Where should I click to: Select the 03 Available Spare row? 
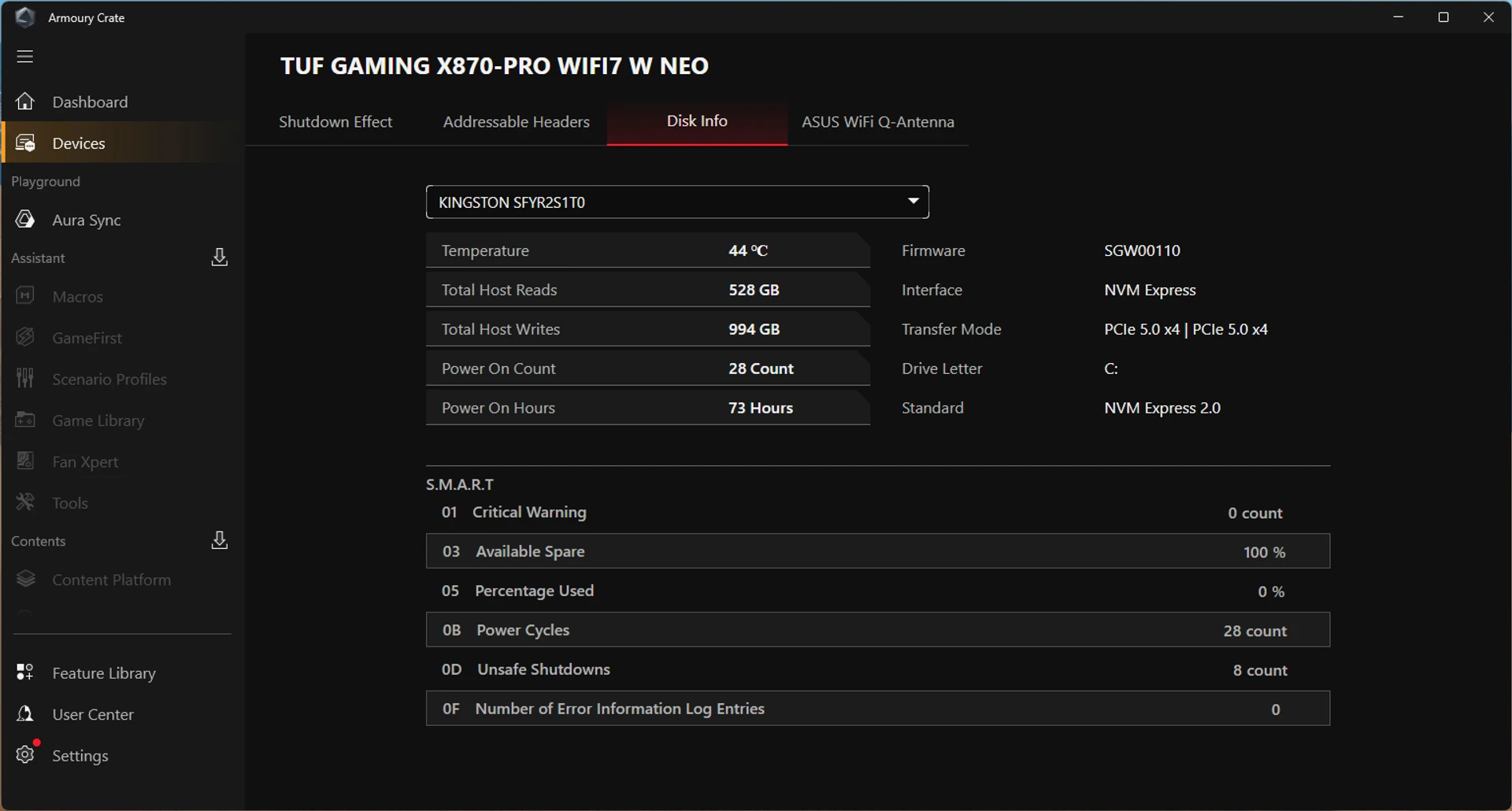coord(878,551)
